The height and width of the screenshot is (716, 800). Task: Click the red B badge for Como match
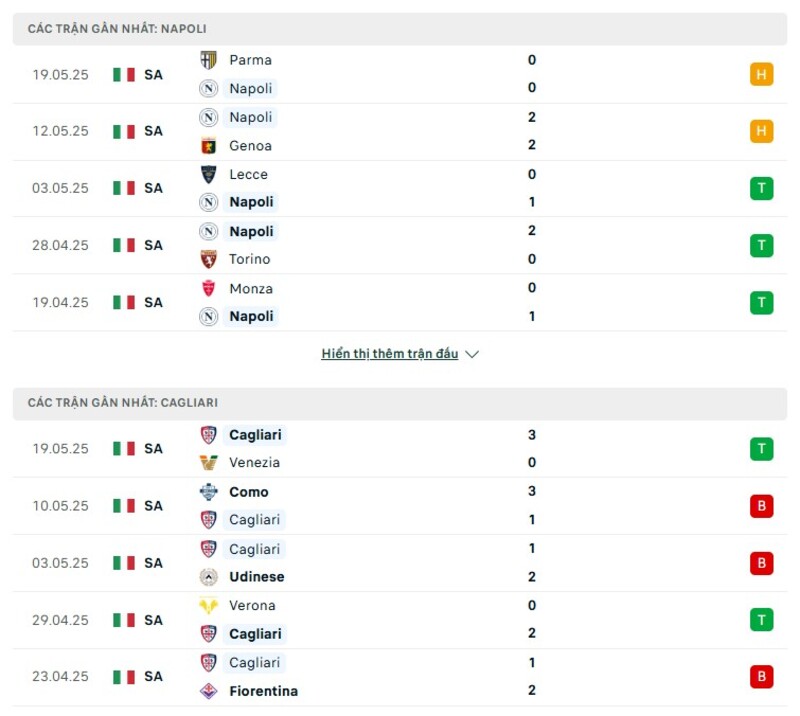point(761,506)
